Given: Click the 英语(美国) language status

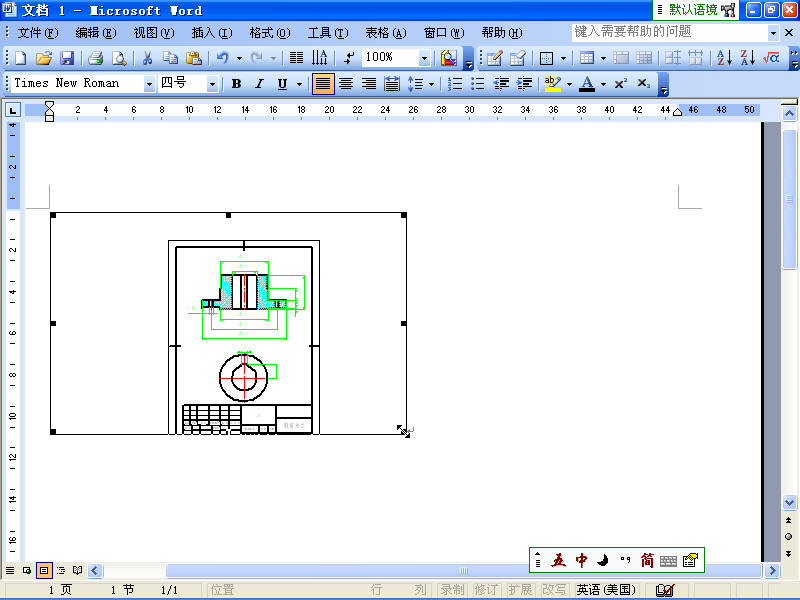Looking at the screenshot, I should click(x=606, y=590).
